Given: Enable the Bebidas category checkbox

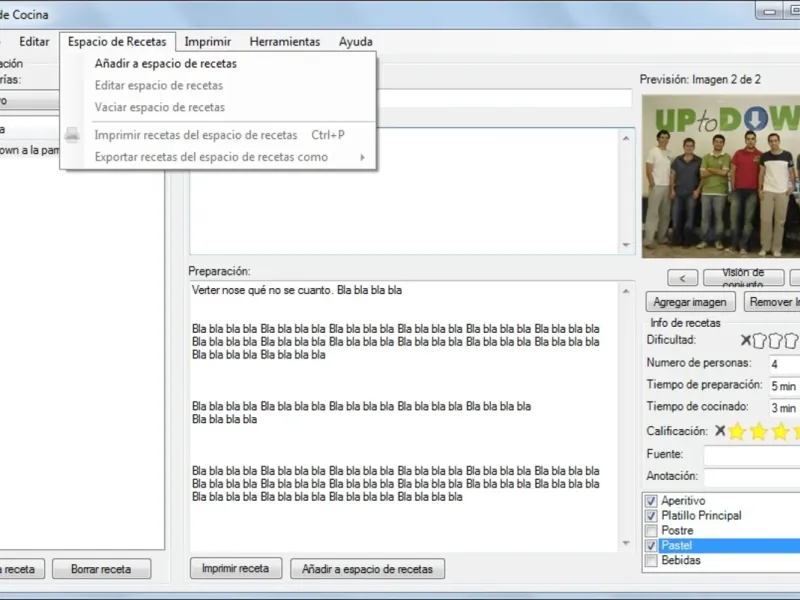Looking at the screenshot, I should click(x=651, y=560).
